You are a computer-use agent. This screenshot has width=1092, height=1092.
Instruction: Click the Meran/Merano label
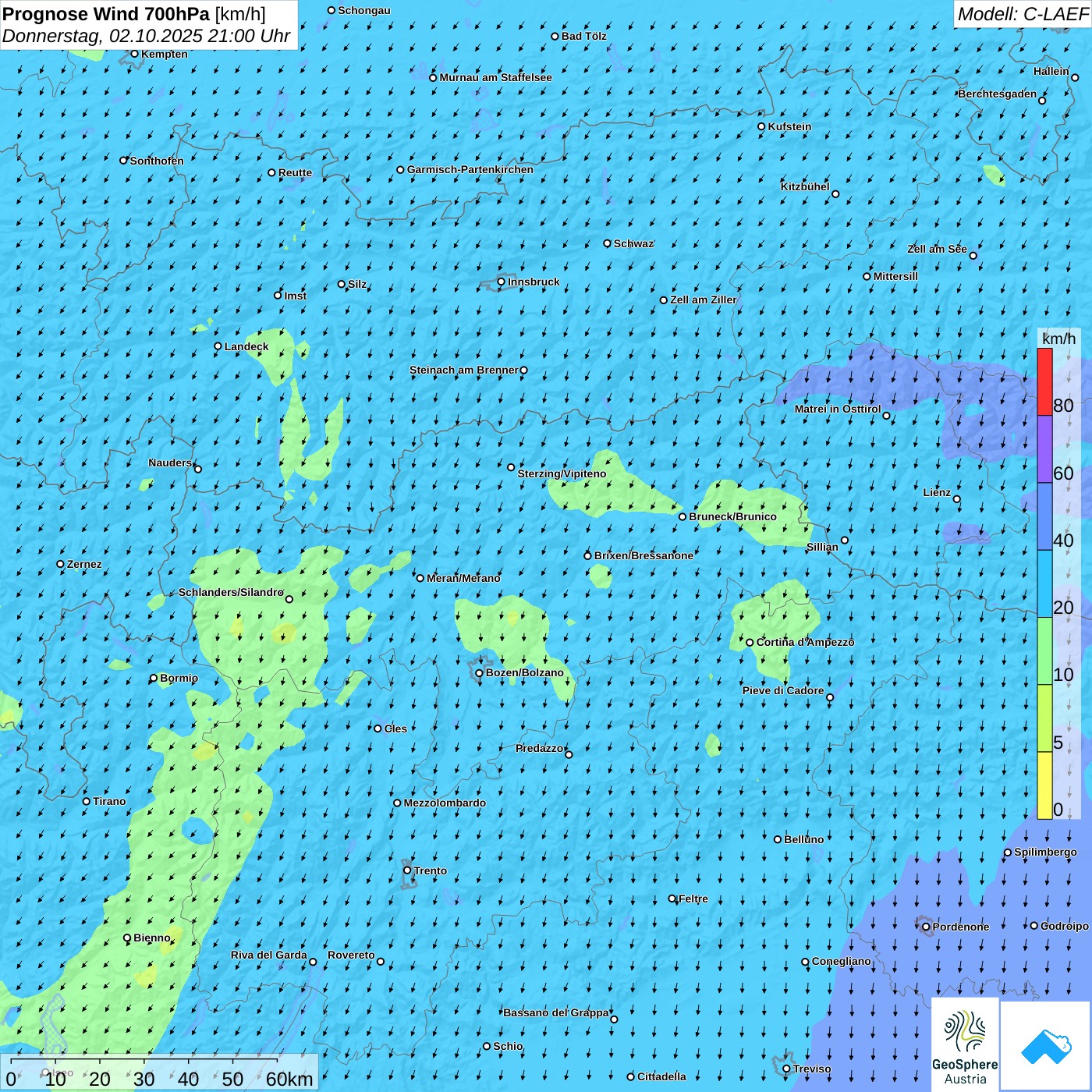[463, 578]
